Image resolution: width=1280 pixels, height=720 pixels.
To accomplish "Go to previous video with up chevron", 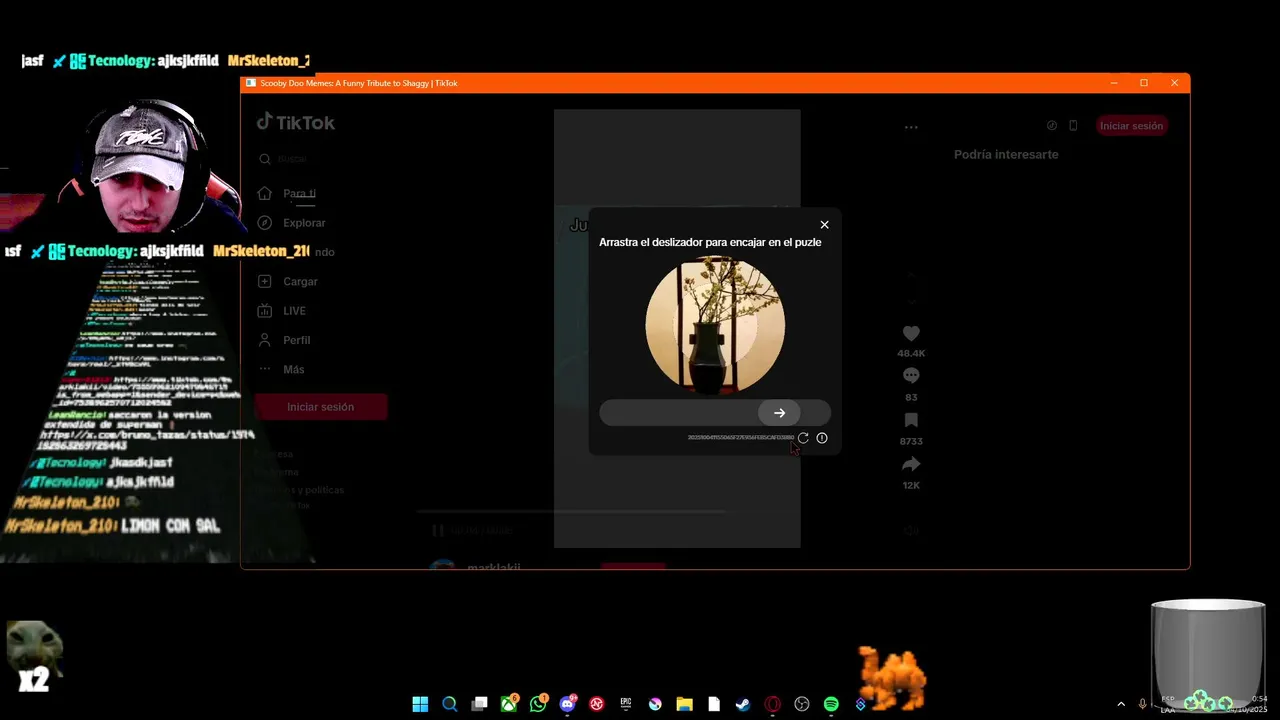I will (911, 274).
